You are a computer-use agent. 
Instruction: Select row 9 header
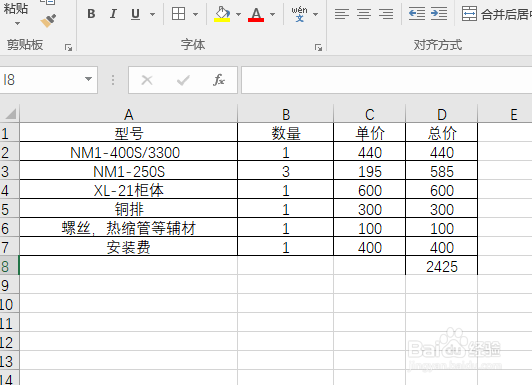pos(10,285)
